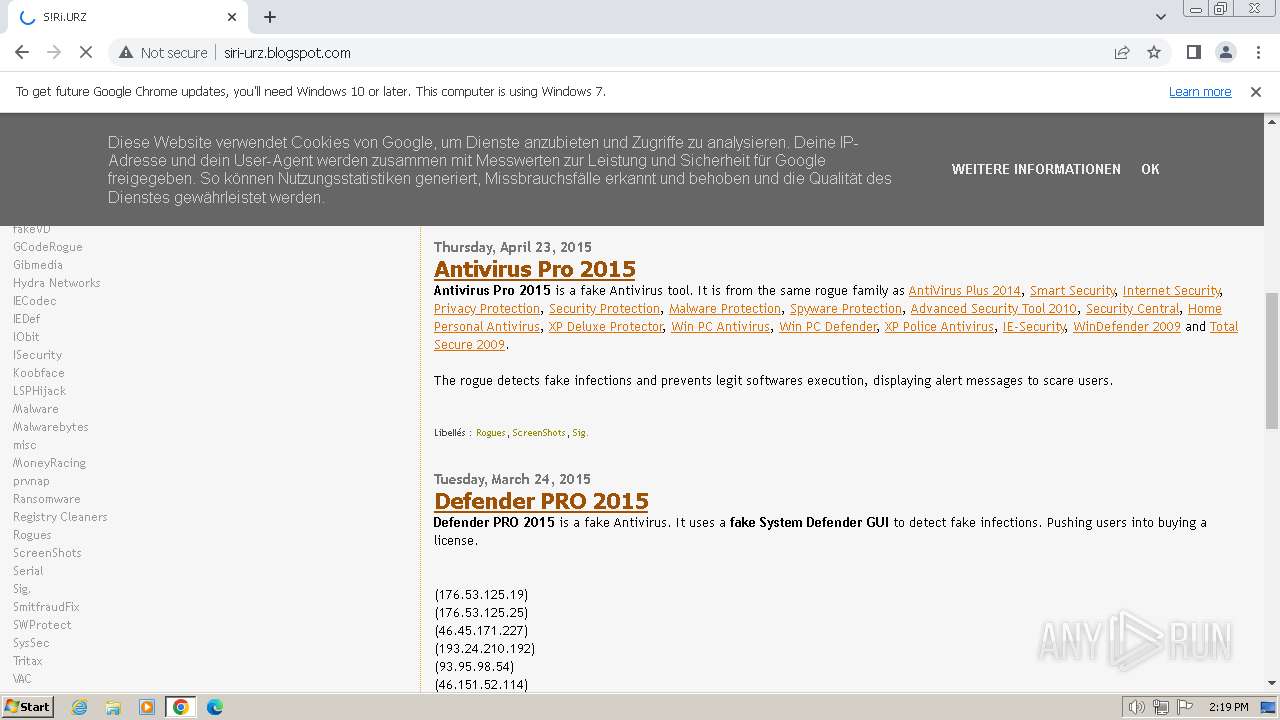Open Gibmedia sidebar label
The width and height of the screenshot is (1280, 720).
[38, 265]
